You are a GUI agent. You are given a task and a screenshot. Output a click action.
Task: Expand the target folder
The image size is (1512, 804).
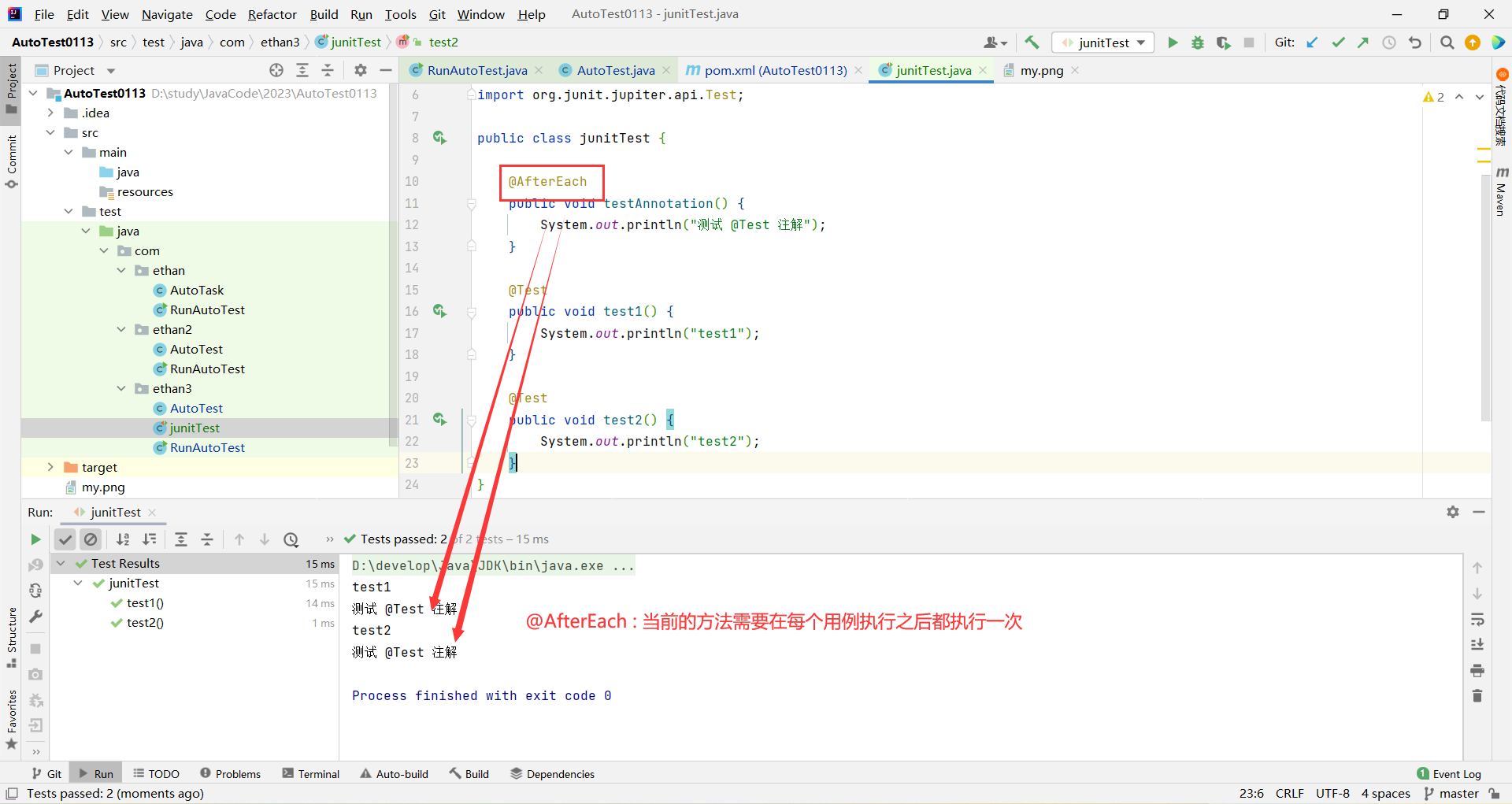tap(50, 467)
